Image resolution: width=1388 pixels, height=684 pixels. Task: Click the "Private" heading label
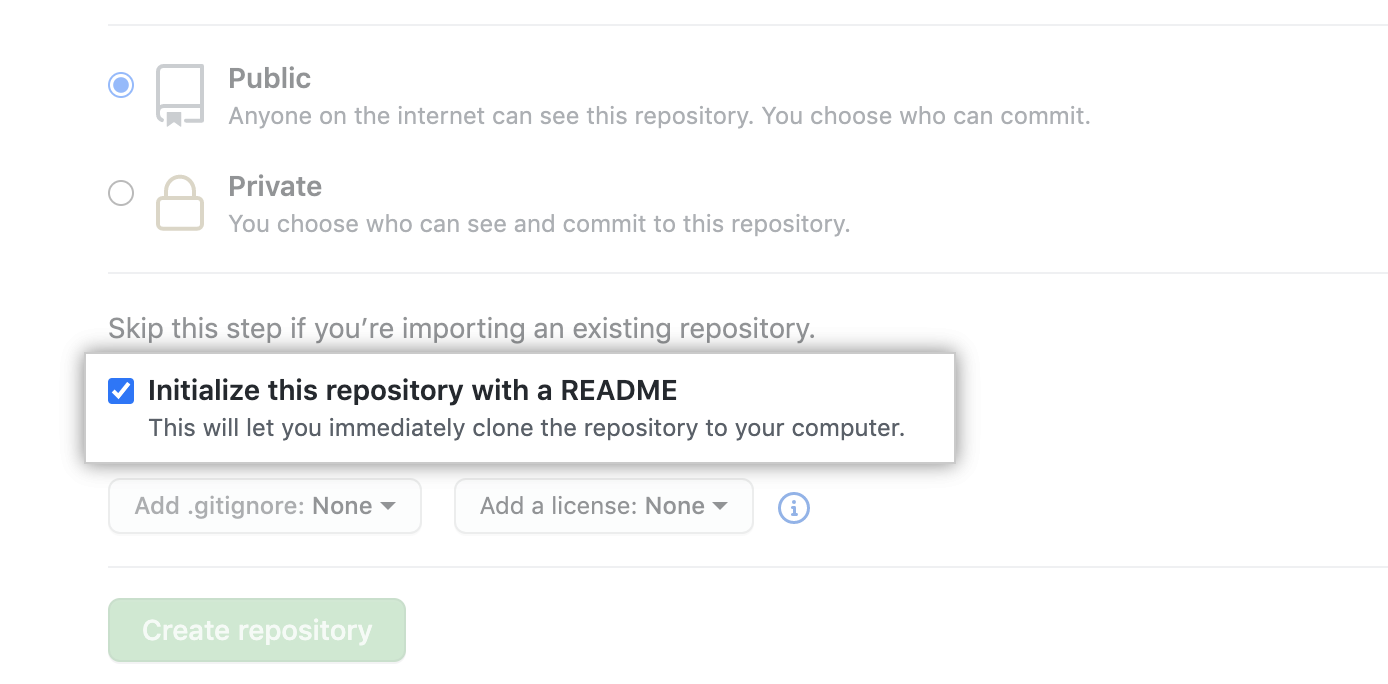(x=275, y=186)
